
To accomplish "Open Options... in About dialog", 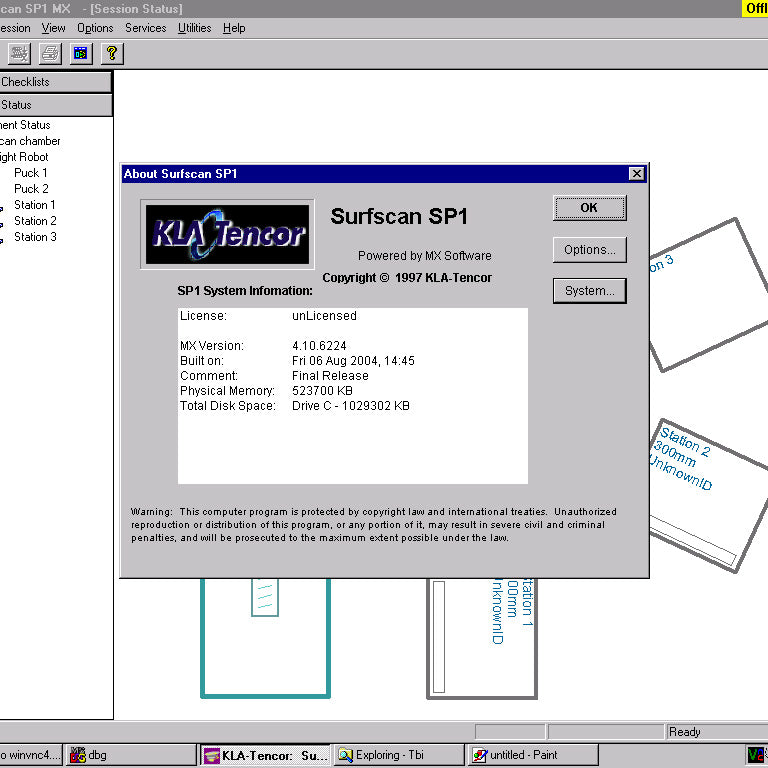I will [x=590, y=250].
